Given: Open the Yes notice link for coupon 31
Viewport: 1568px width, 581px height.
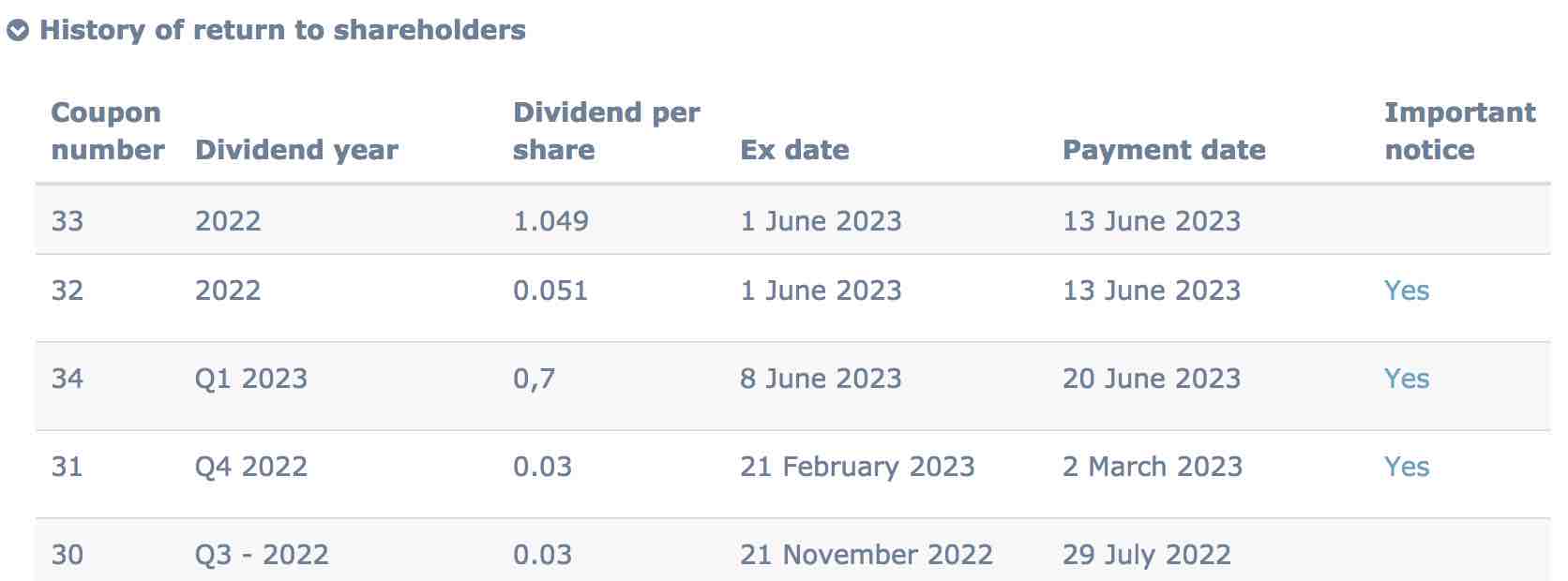Looking at the screenshot, I should (x=1407, y=467).
